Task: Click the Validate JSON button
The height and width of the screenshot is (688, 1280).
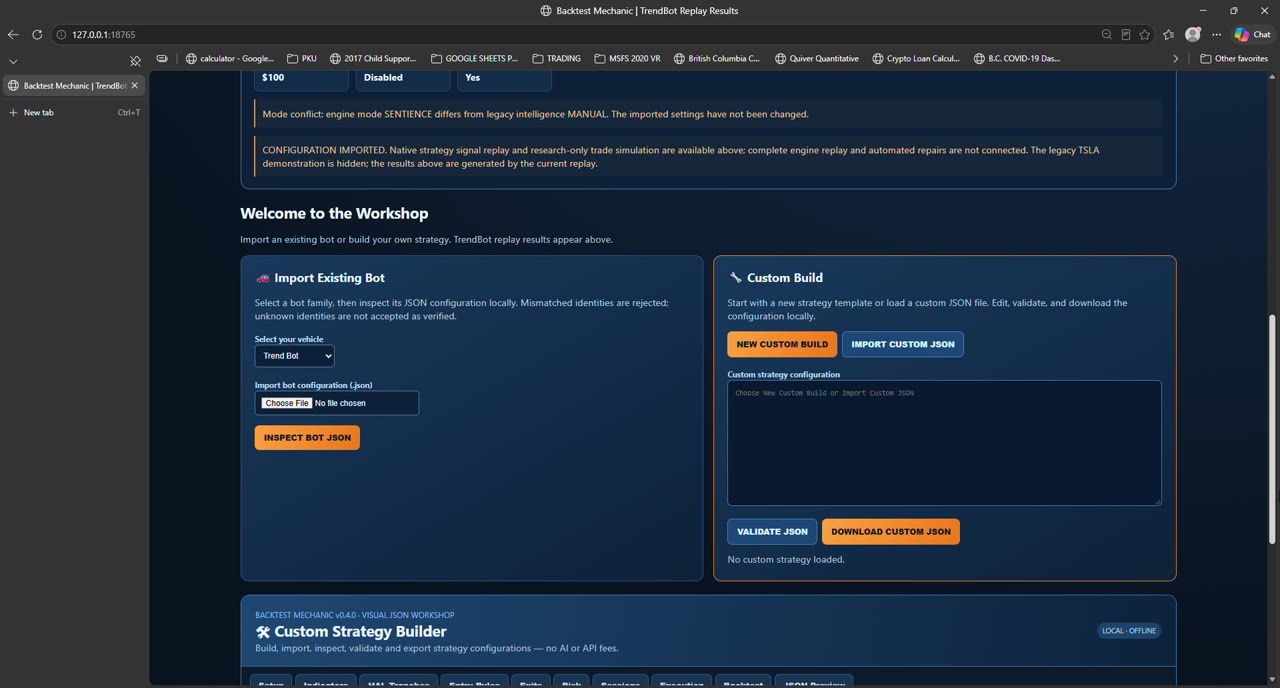Action: click(x=772, y=532)
